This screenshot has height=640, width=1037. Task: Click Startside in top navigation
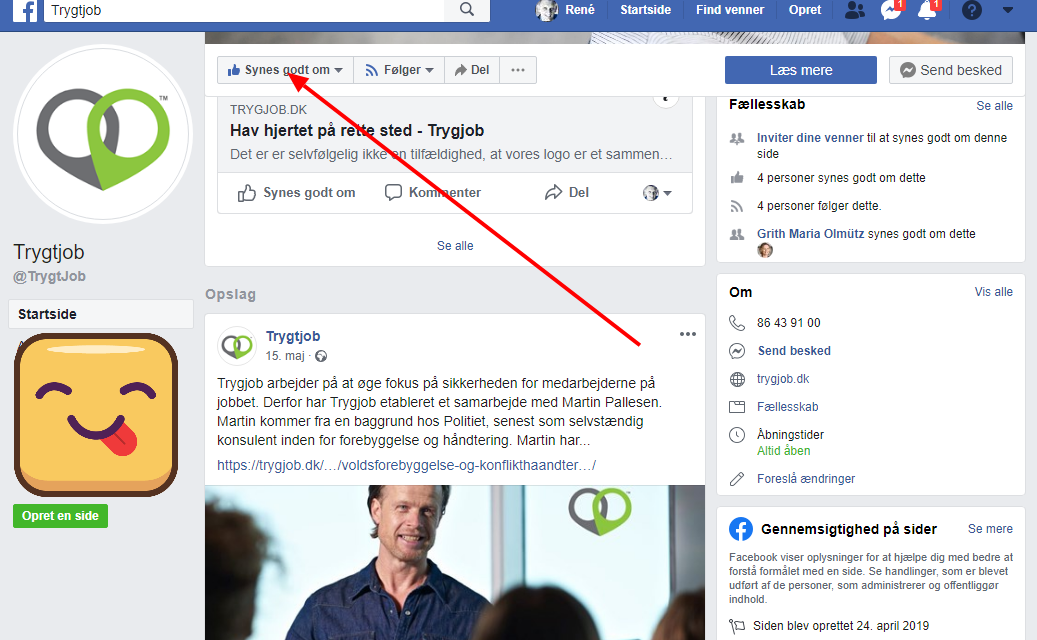(x=645, y=10)
